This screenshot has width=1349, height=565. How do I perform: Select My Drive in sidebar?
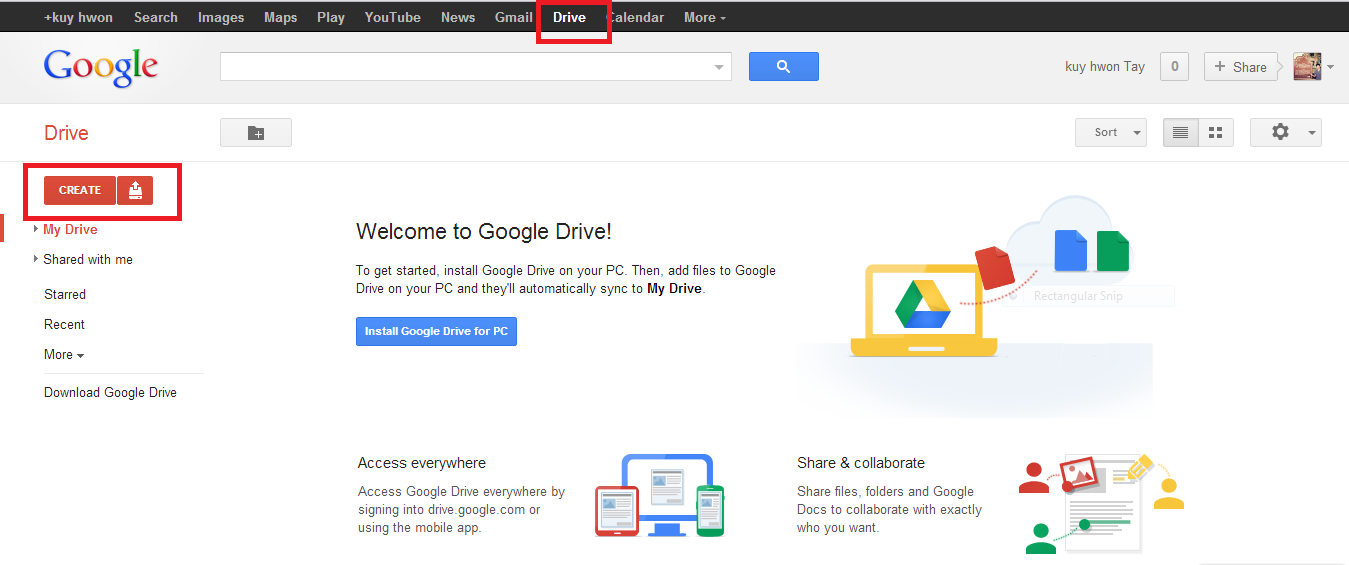(x=70, y=229)
